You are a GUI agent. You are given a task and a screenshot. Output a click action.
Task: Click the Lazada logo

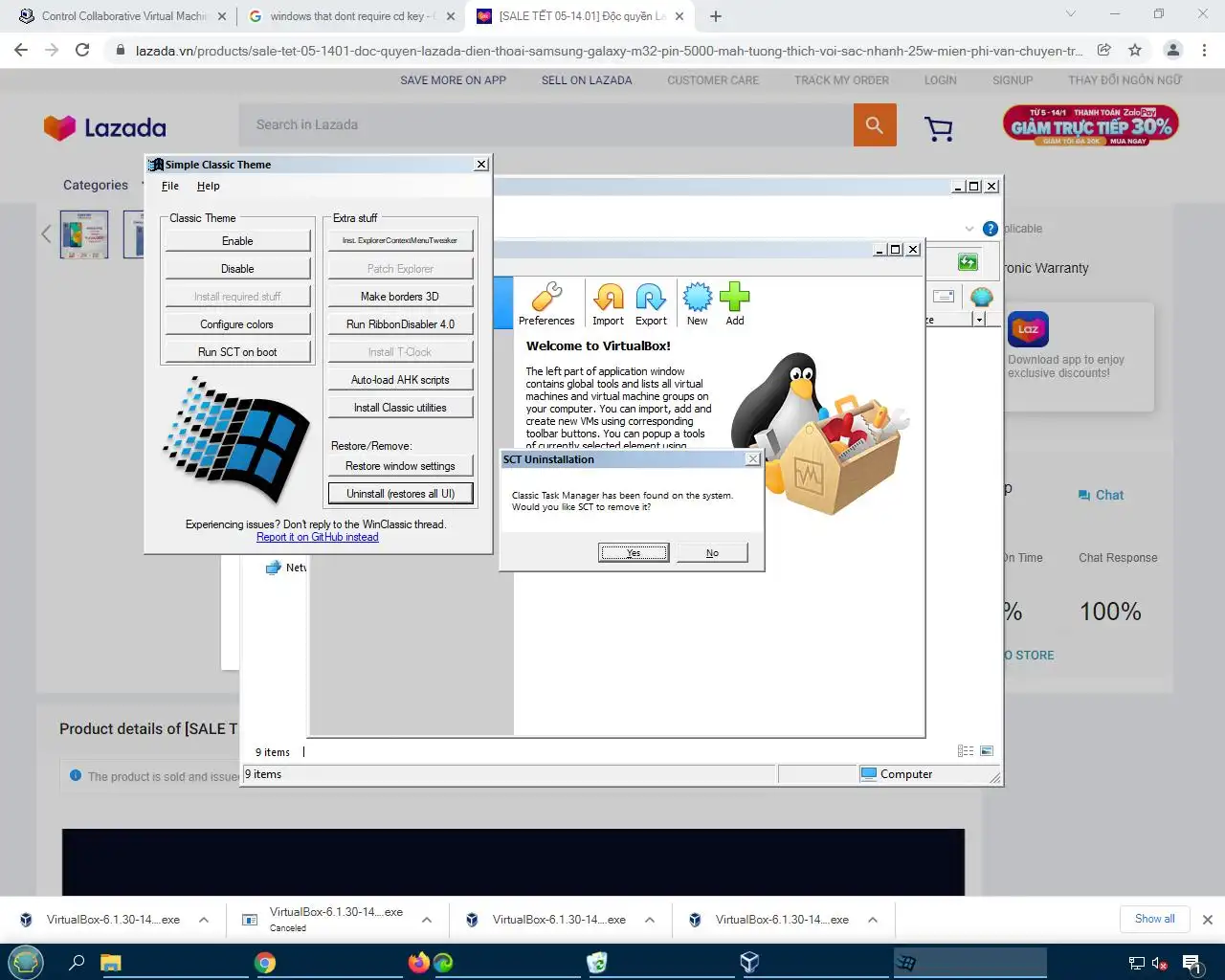[105, 127]
